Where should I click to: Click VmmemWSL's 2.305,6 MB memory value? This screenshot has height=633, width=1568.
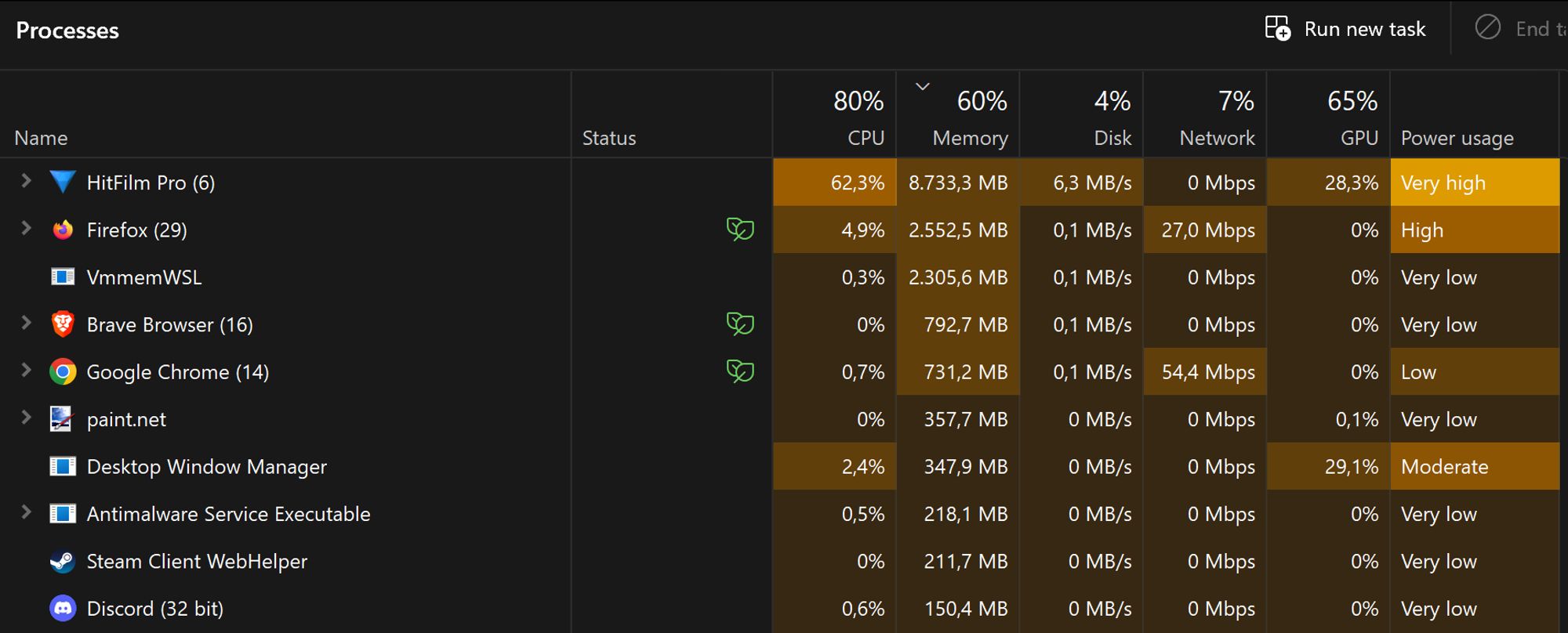coord(958,277)
